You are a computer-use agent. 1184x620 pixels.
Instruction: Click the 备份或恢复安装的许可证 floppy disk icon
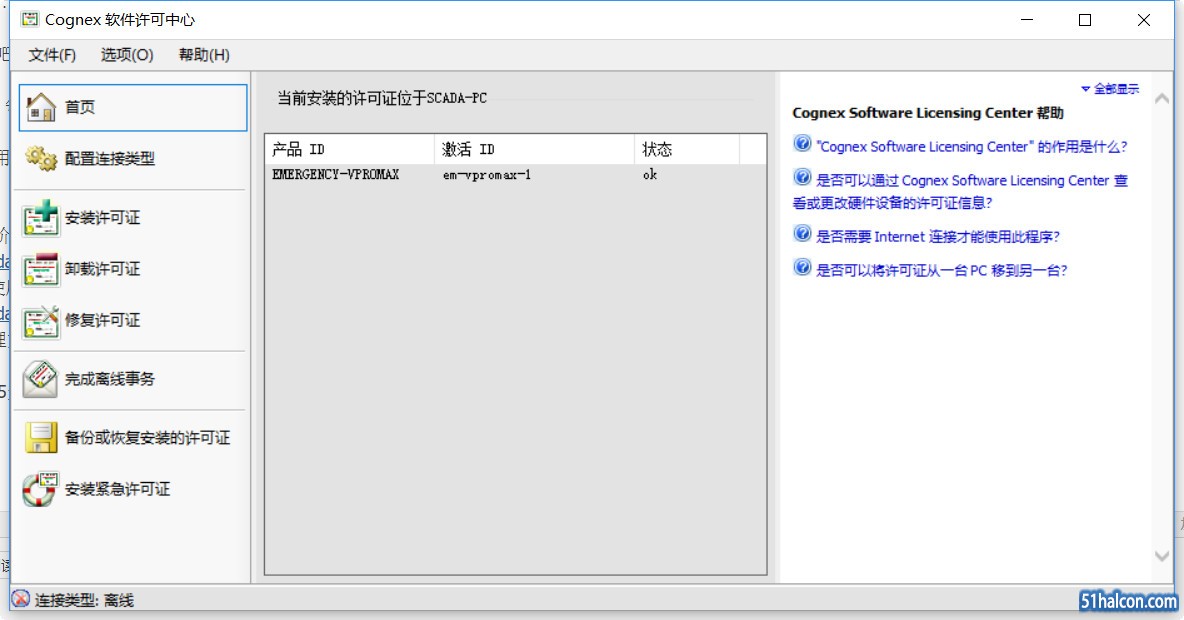(x=41, y=438)
